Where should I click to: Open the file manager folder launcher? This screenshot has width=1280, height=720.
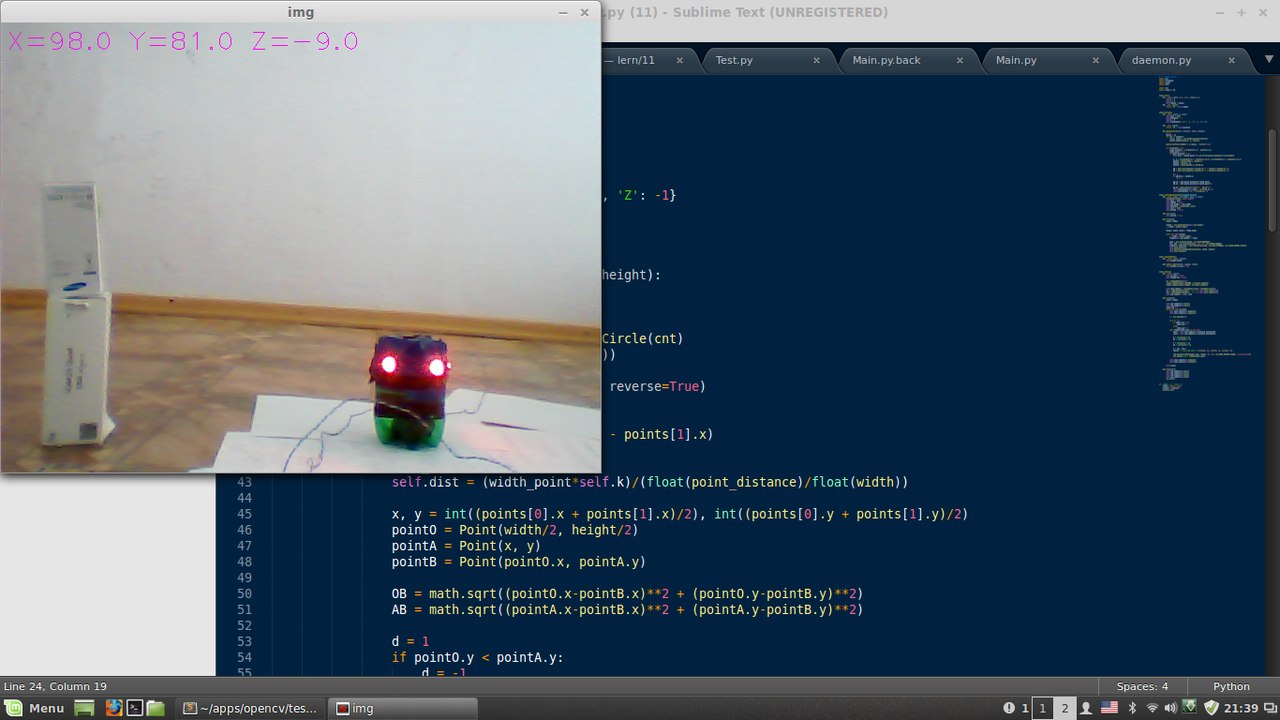coord(156,708)
